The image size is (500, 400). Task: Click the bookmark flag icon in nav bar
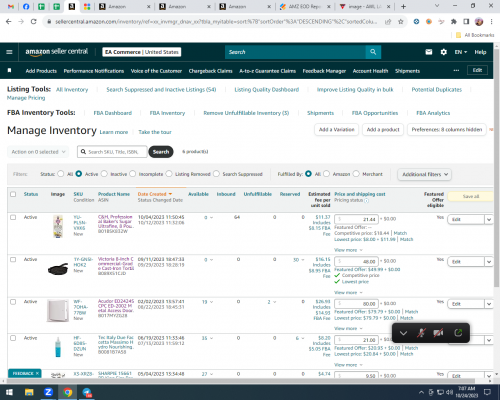[x=9, y=70]
